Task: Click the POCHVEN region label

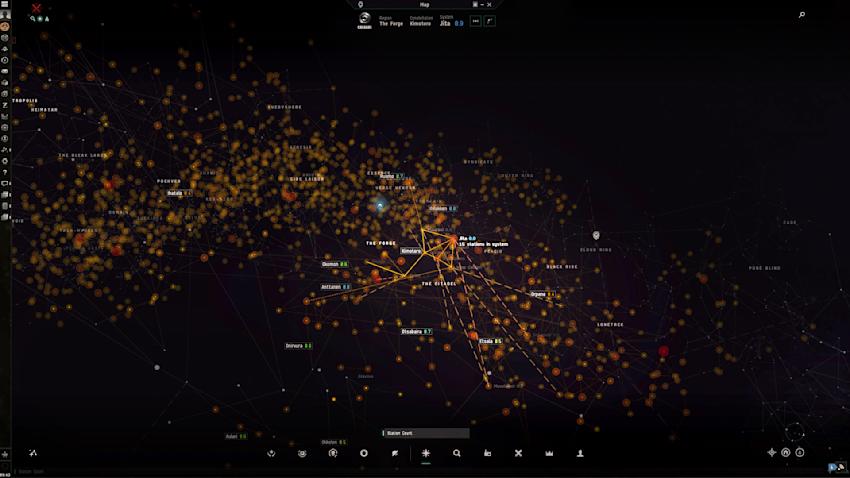Action: [x=169, y=181]
